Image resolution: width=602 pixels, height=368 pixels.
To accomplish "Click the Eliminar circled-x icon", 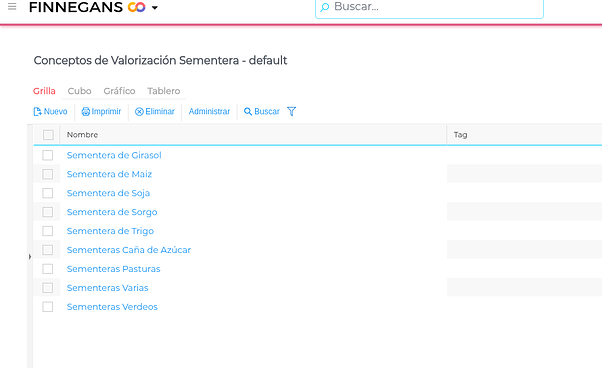I will click(139, 112).
